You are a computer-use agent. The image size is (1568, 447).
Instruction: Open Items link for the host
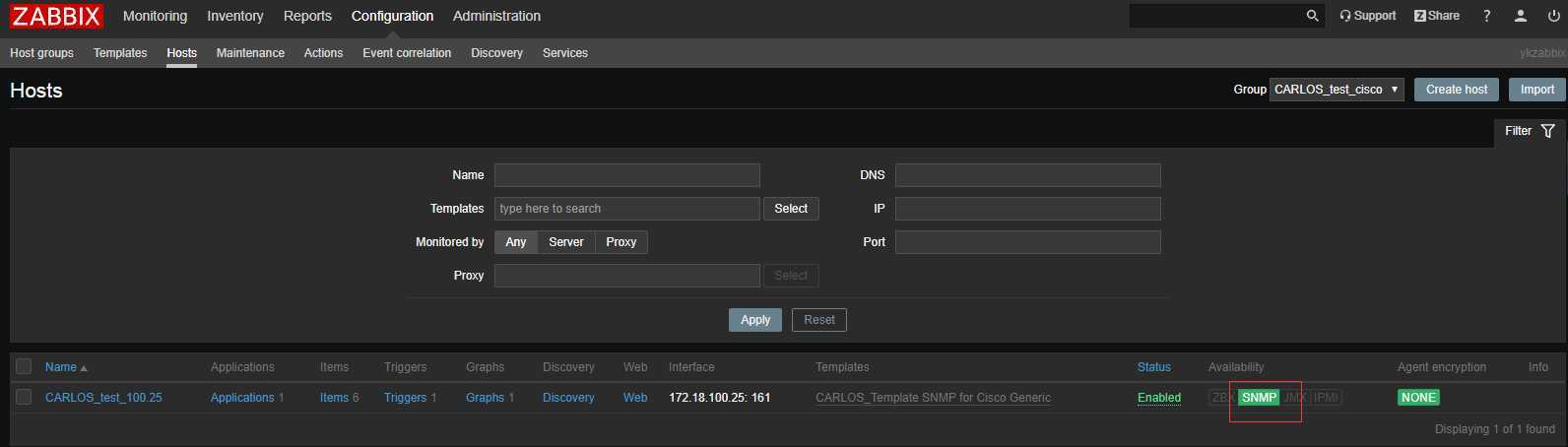334,398
